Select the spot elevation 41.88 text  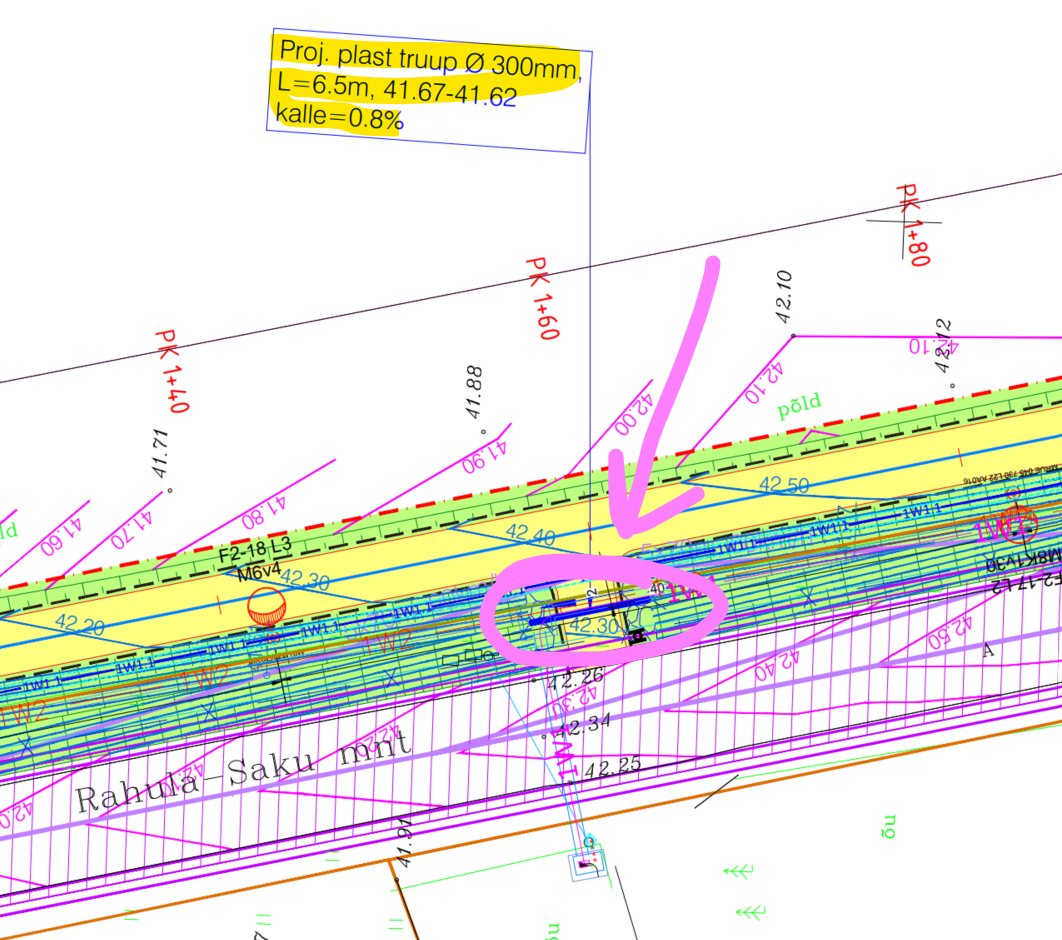pos(475,392)
